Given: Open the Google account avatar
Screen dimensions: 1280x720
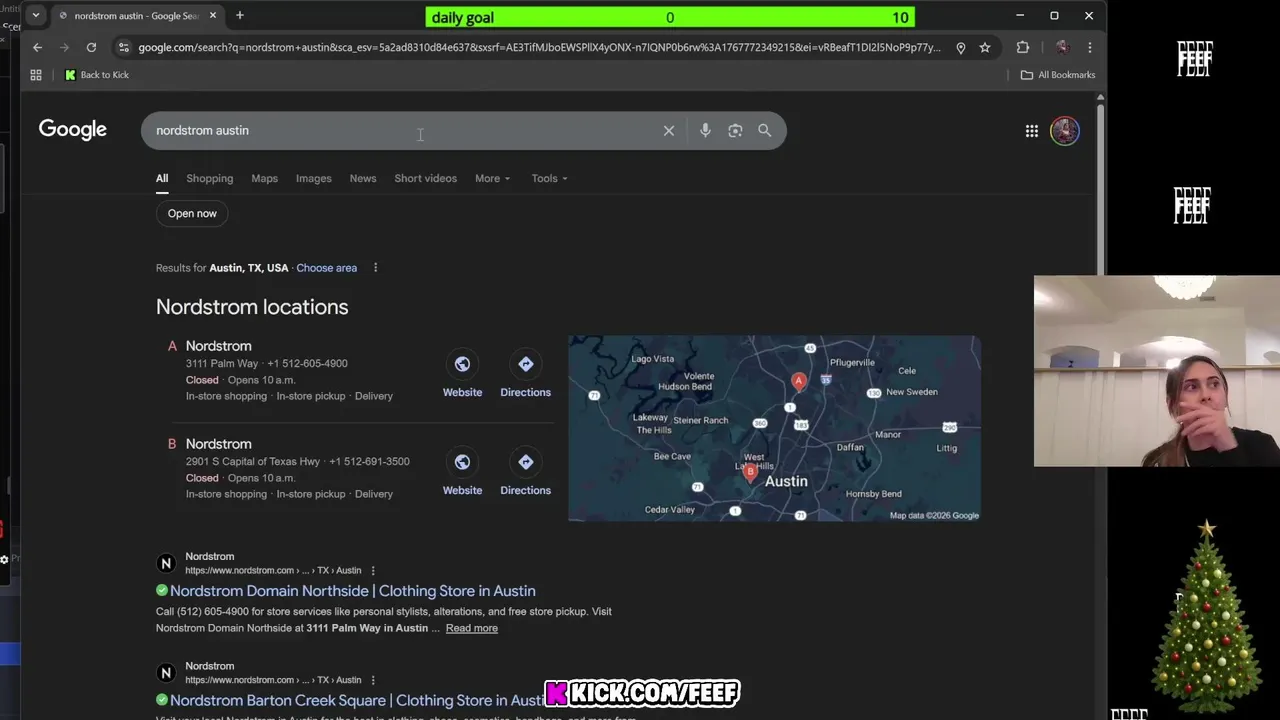Looking at the screenshot, I should (1065, 131).
